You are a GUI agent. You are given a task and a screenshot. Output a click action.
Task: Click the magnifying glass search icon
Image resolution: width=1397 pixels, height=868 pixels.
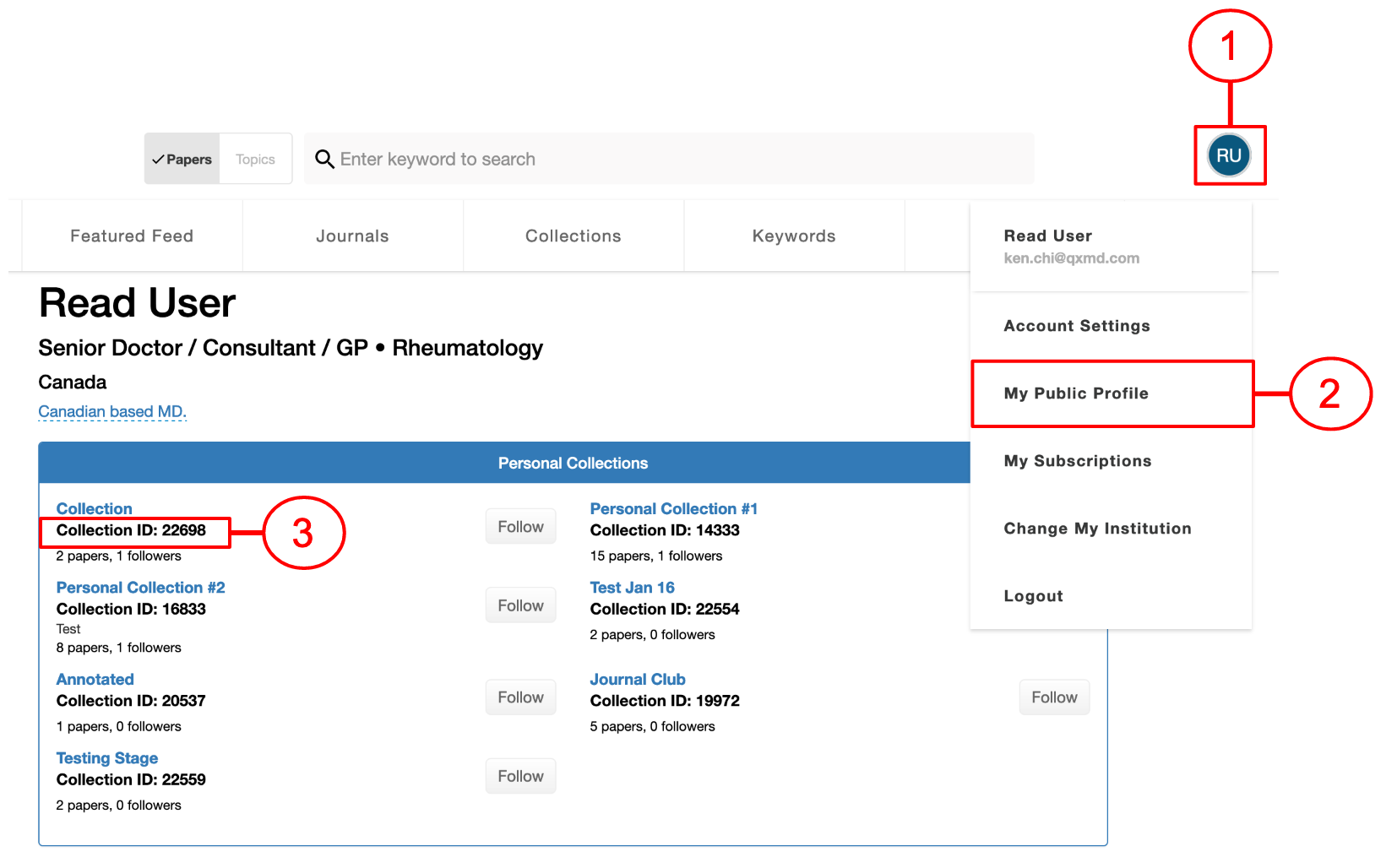[x=324, y=159]
